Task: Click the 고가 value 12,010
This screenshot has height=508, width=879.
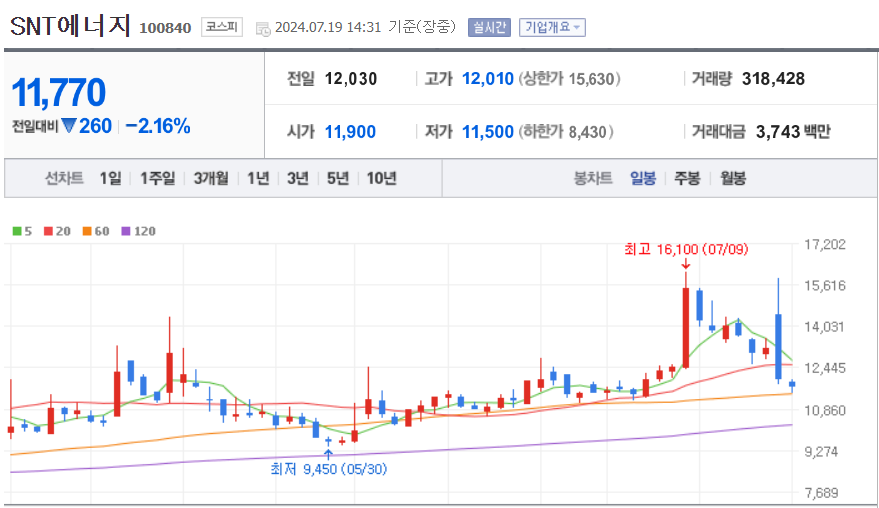Action: [x=488, y=79]
